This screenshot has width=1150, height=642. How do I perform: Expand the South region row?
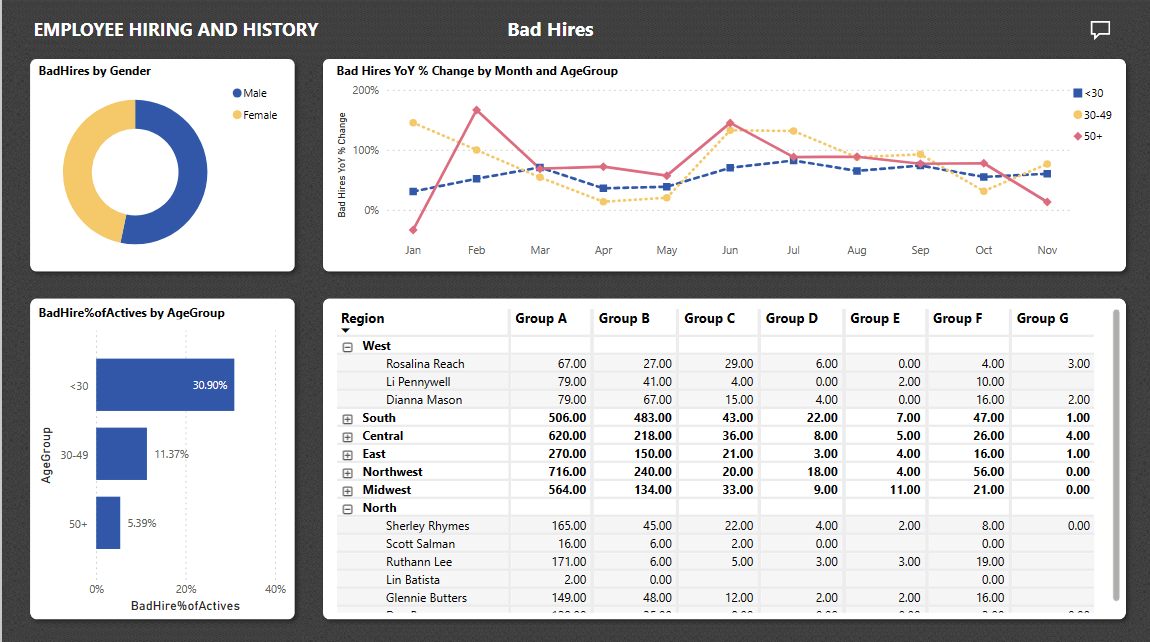point(348,418)
